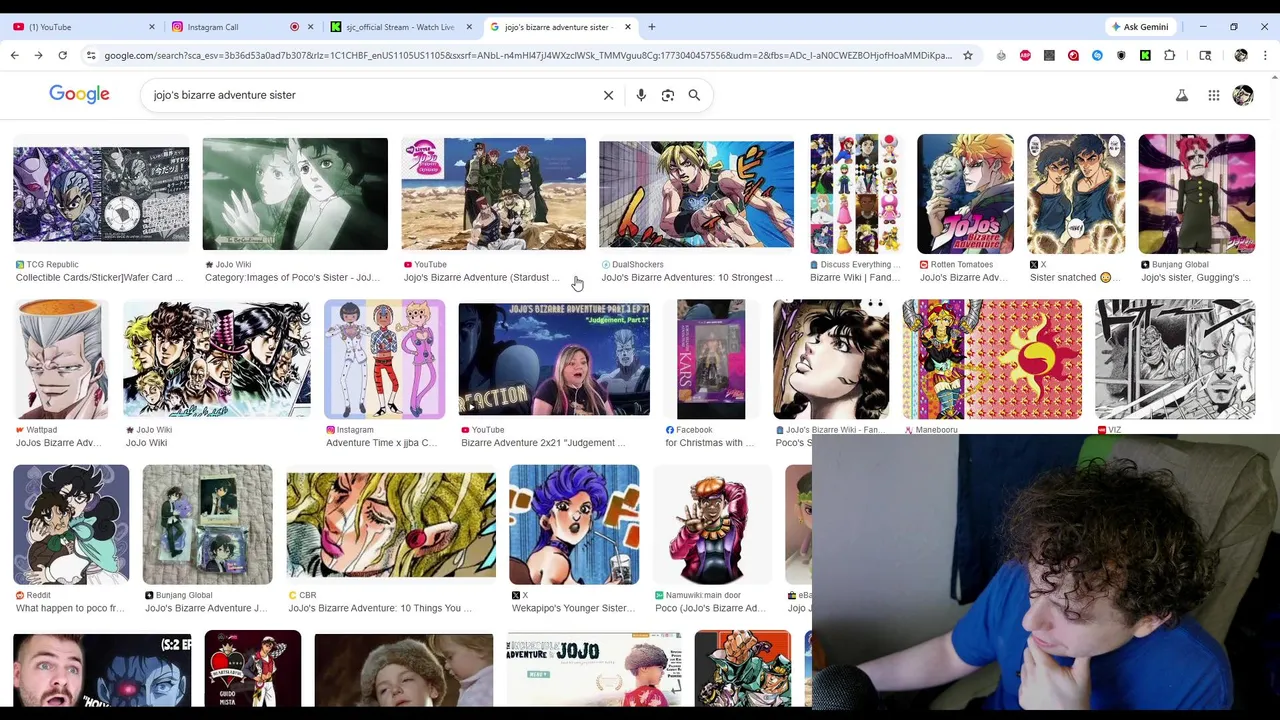Open Wekapipo's Younger Sister image
The height and width of the screenshot is (720, 1280).
tap(574, 524)
